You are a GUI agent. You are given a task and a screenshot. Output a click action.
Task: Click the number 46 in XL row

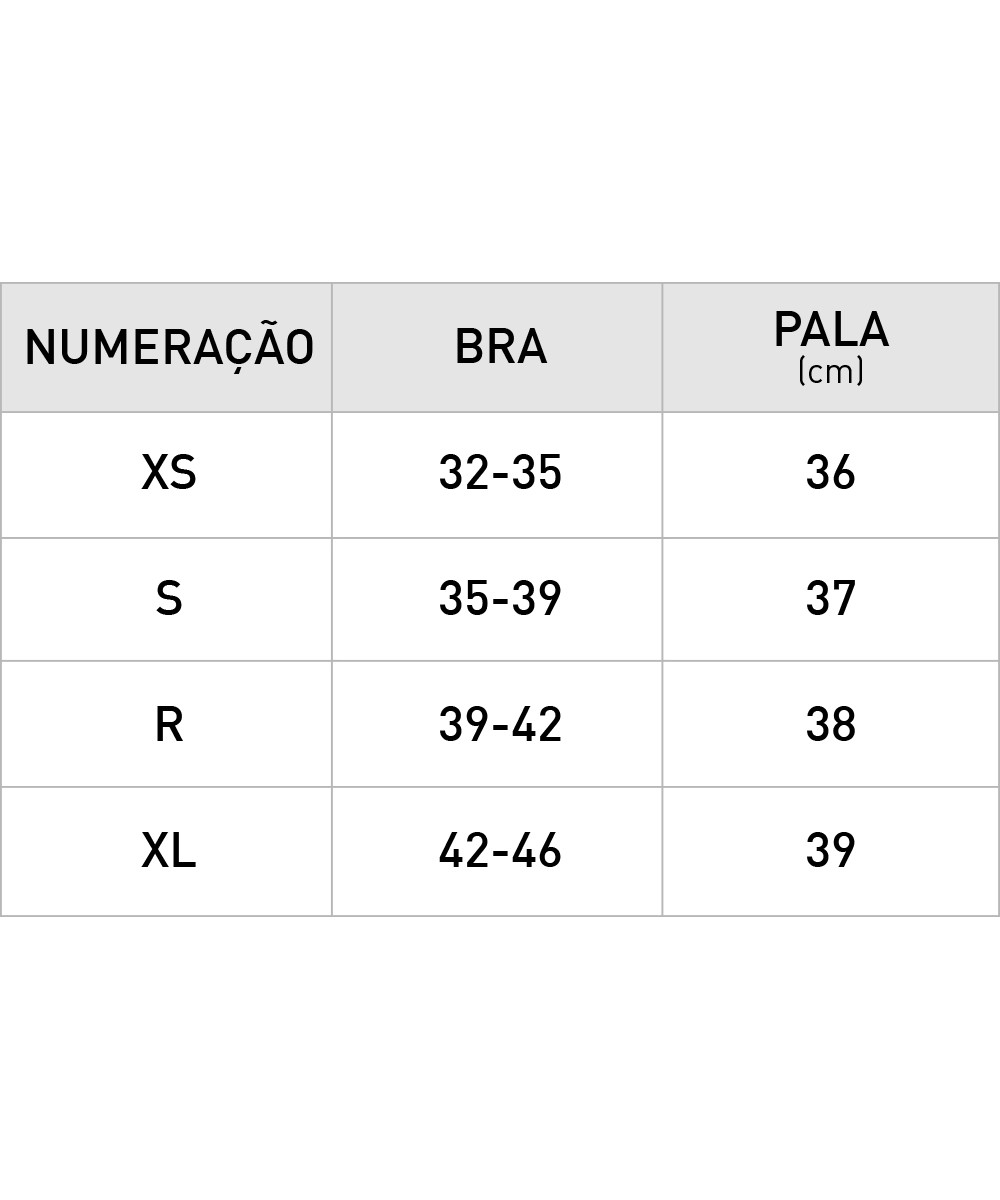537,851
